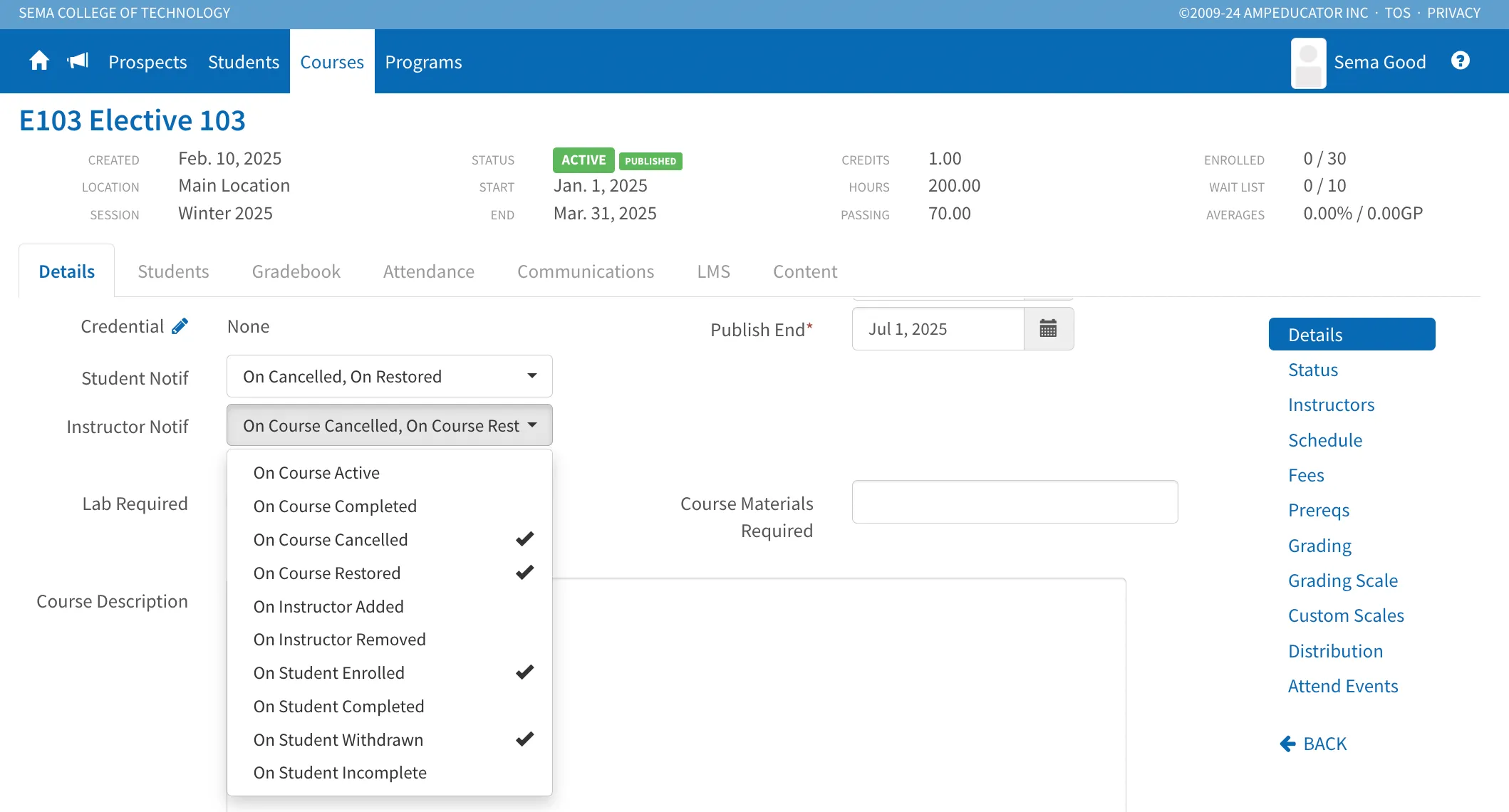Jump to the Custom Scales section
1509x812 pixels.
1346,615
